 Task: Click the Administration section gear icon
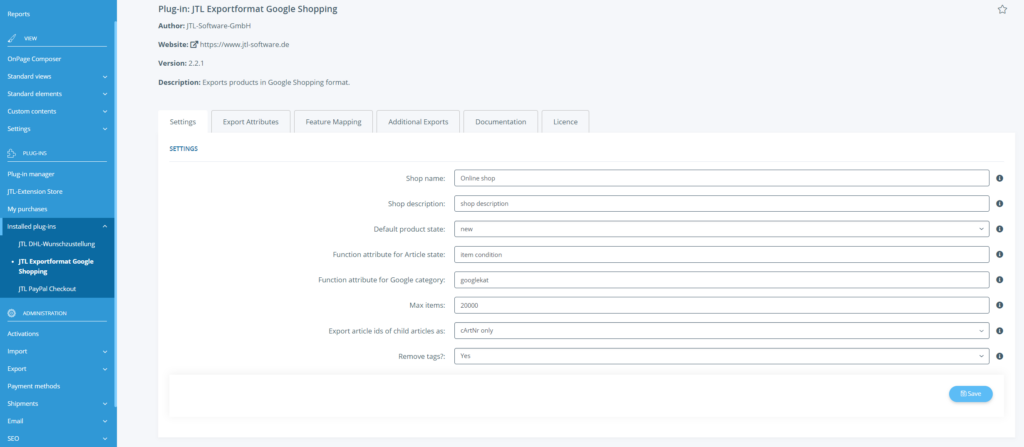click(11, 313)
